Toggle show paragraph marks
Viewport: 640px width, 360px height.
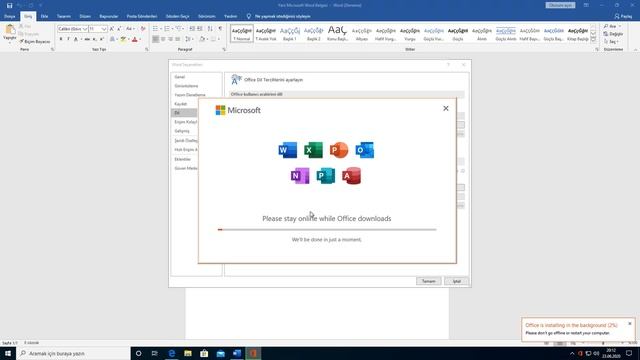tap(220, 29)
